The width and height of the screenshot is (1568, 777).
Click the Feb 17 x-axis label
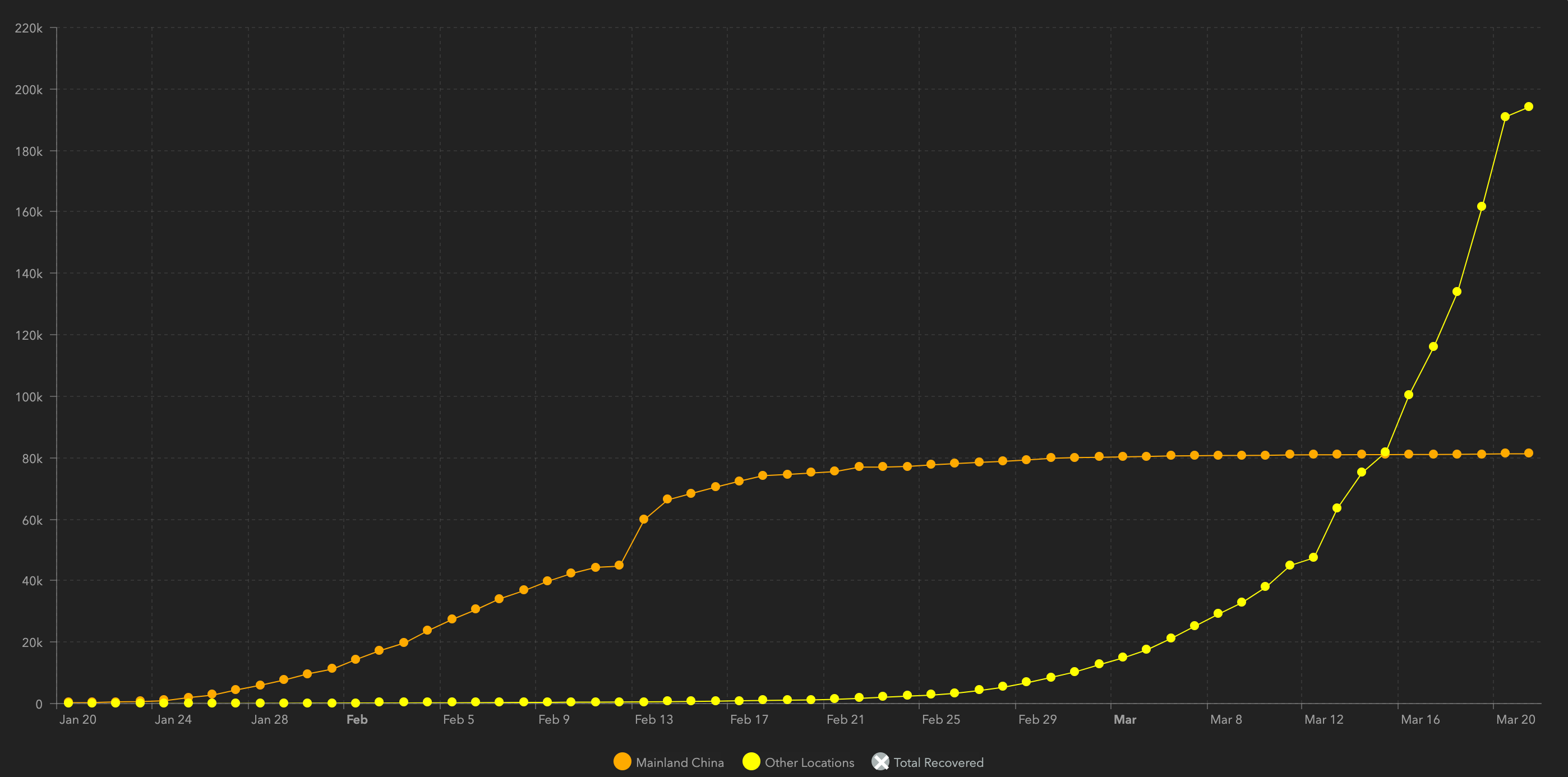[x=749, y=719]
